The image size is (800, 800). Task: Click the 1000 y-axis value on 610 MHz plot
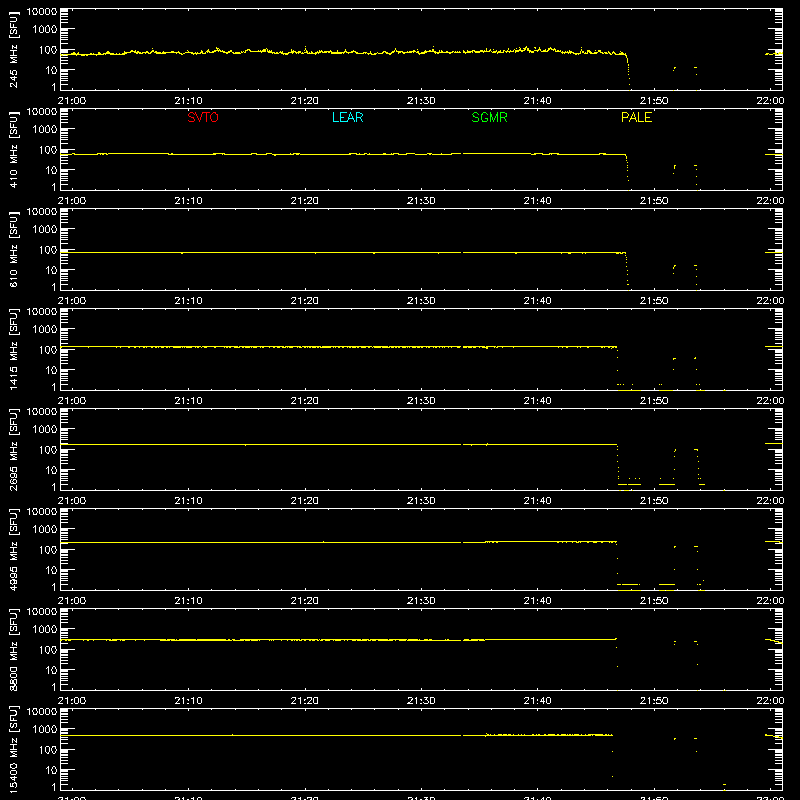click(x=45, y=229)
